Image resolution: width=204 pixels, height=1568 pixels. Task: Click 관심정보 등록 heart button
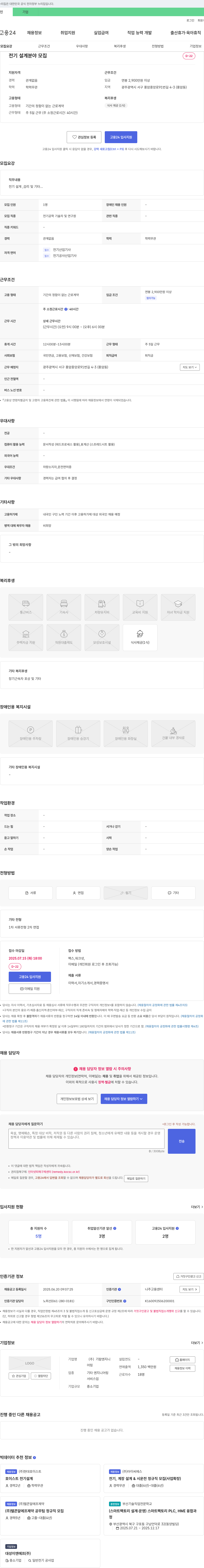click(x=84, y=137)
